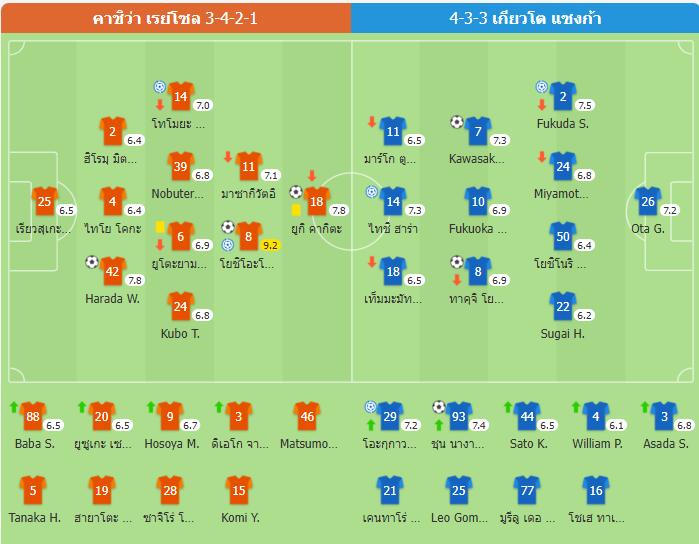The height and width of the screenshot is (544, 699).
Task: Click orange jersey number 42 Harada W.
Action: 112,271
